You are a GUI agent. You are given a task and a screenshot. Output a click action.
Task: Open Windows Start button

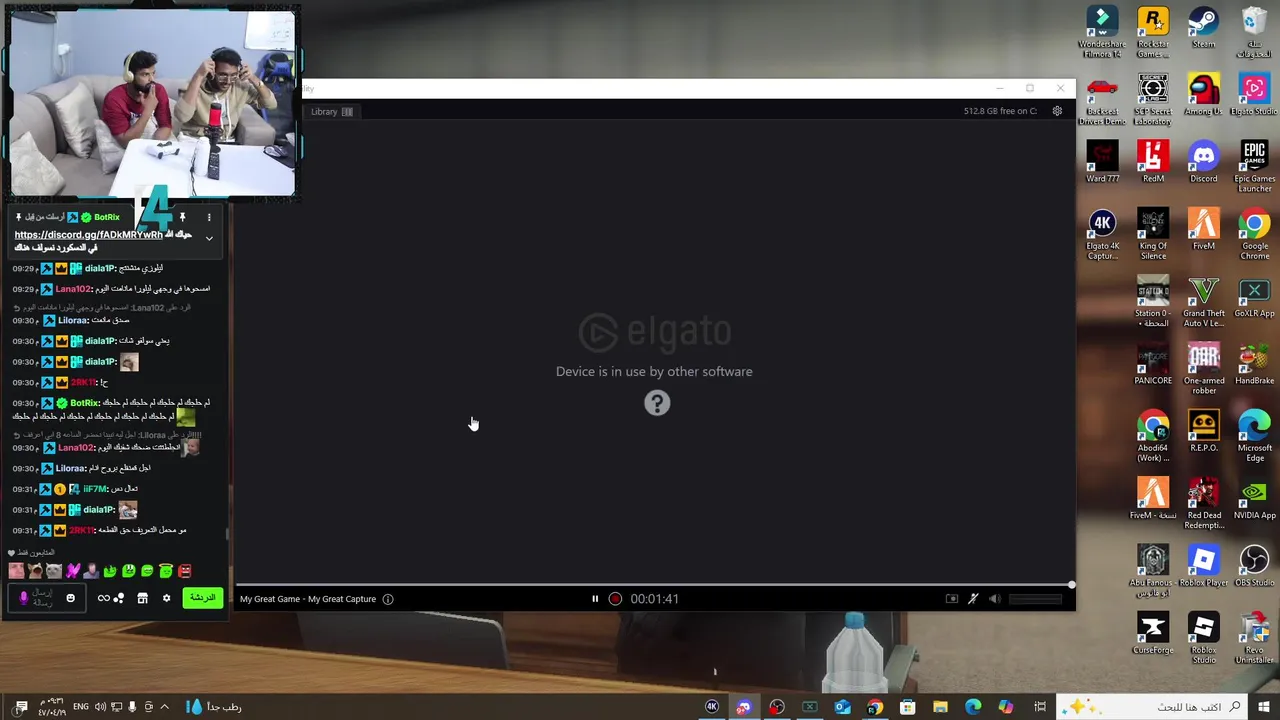tap(1263, 707)
